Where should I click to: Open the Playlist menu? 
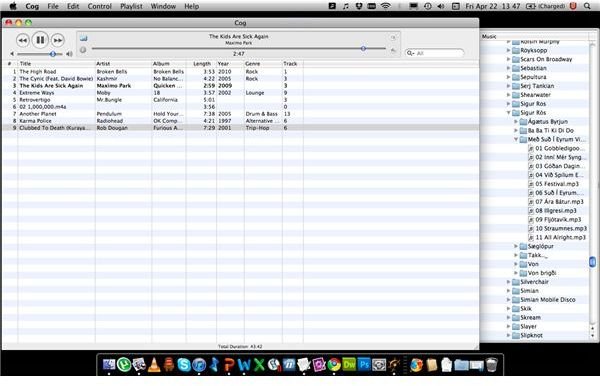pos(131,6)
